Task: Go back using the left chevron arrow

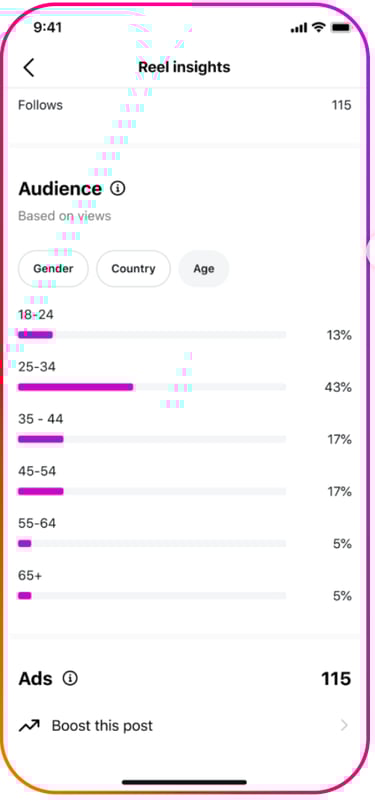Action: tap(29, 67)
